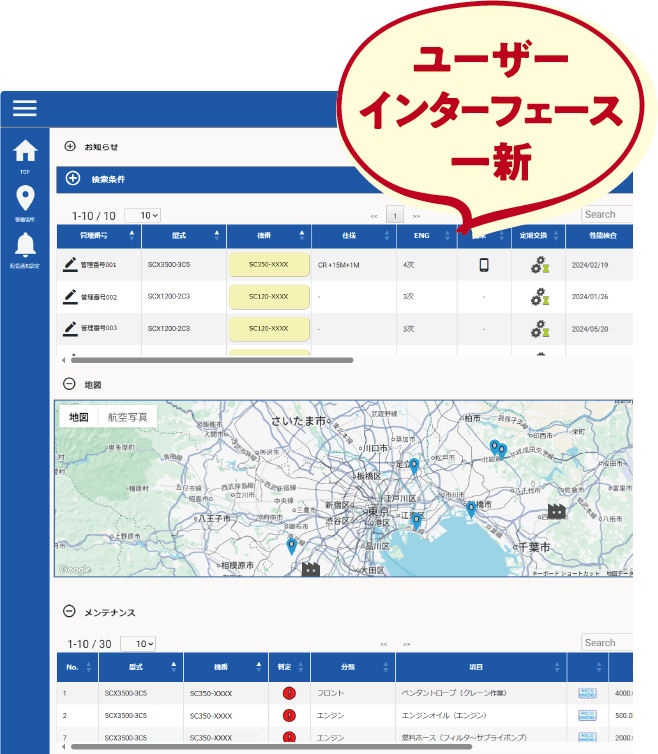
Task: Click red alert icon in maintenance row 2
Action: click(289, 716)
